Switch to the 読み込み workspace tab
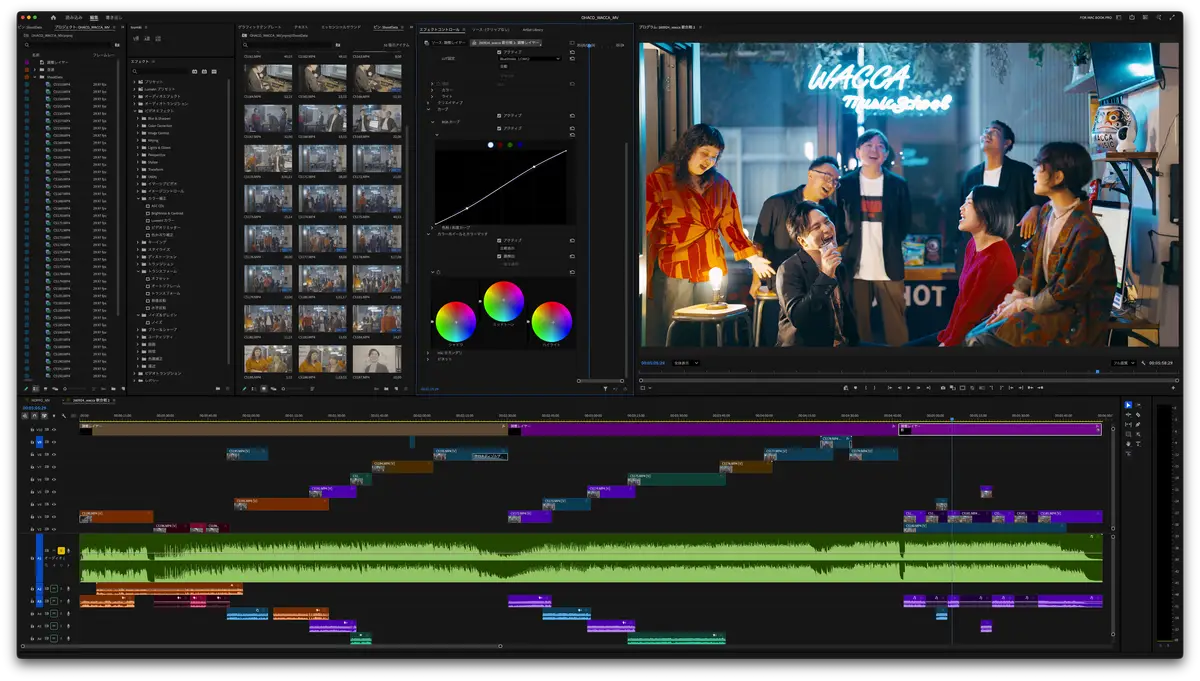Image resolution: width=1200 pixels, height=681 pixels. tap(74, 17)
